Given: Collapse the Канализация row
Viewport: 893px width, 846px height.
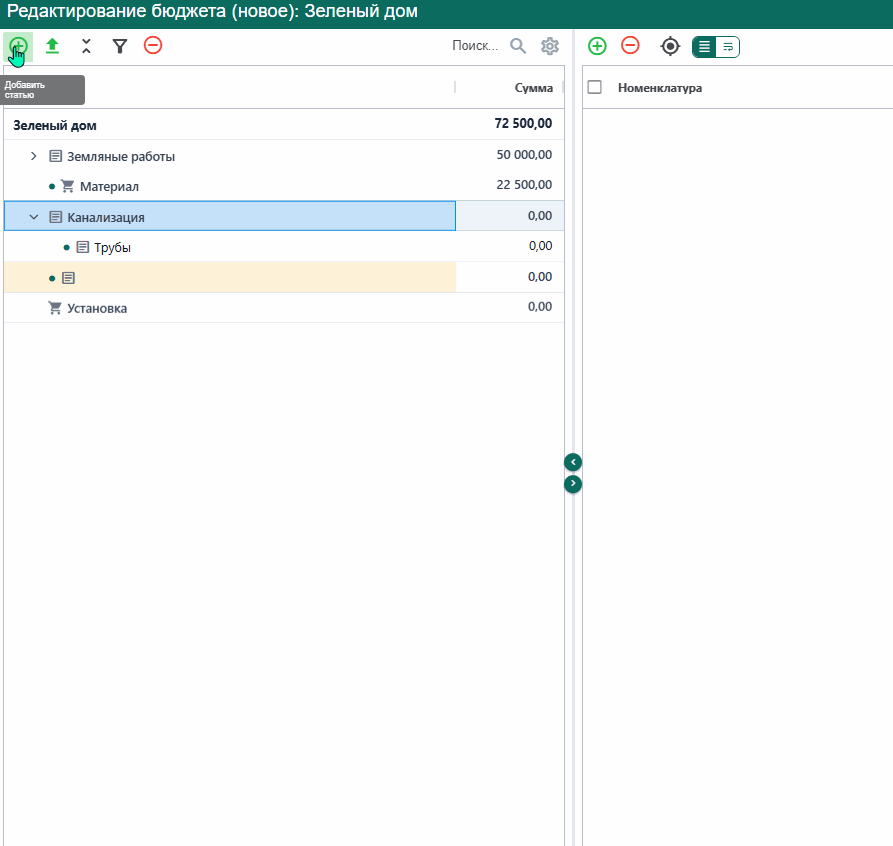Looking at the screenshot, I should 34,217.
